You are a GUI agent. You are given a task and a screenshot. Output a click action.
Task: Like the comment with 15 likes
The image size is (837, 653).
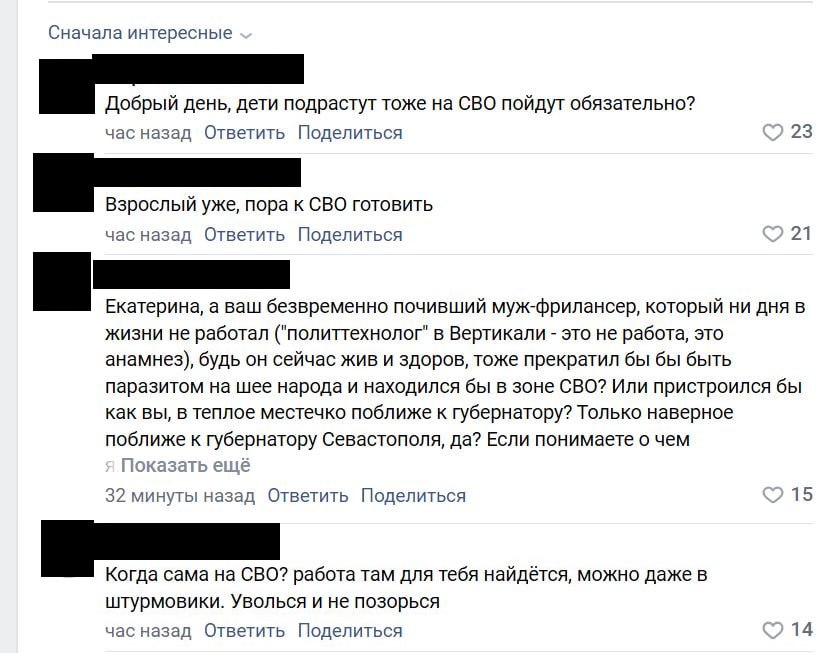772,495
